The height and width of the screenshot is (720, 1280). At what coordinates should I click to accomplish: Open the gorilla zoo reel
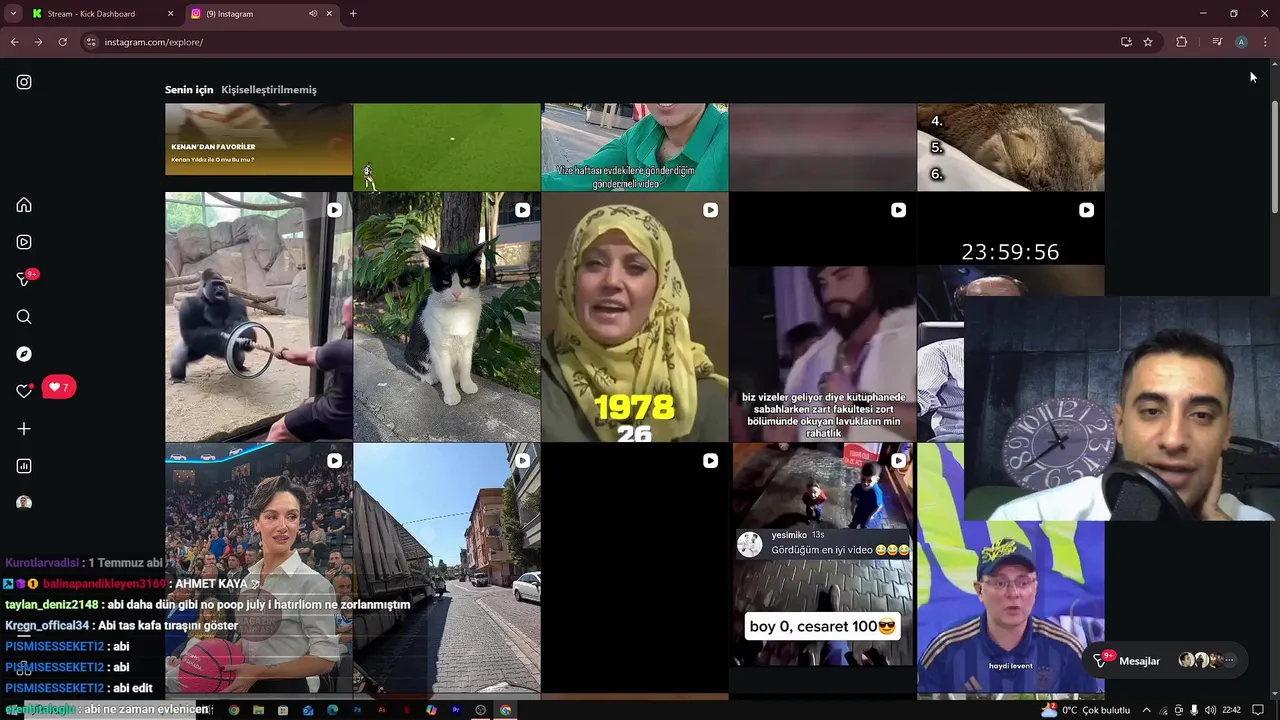(x=258, y=317)
